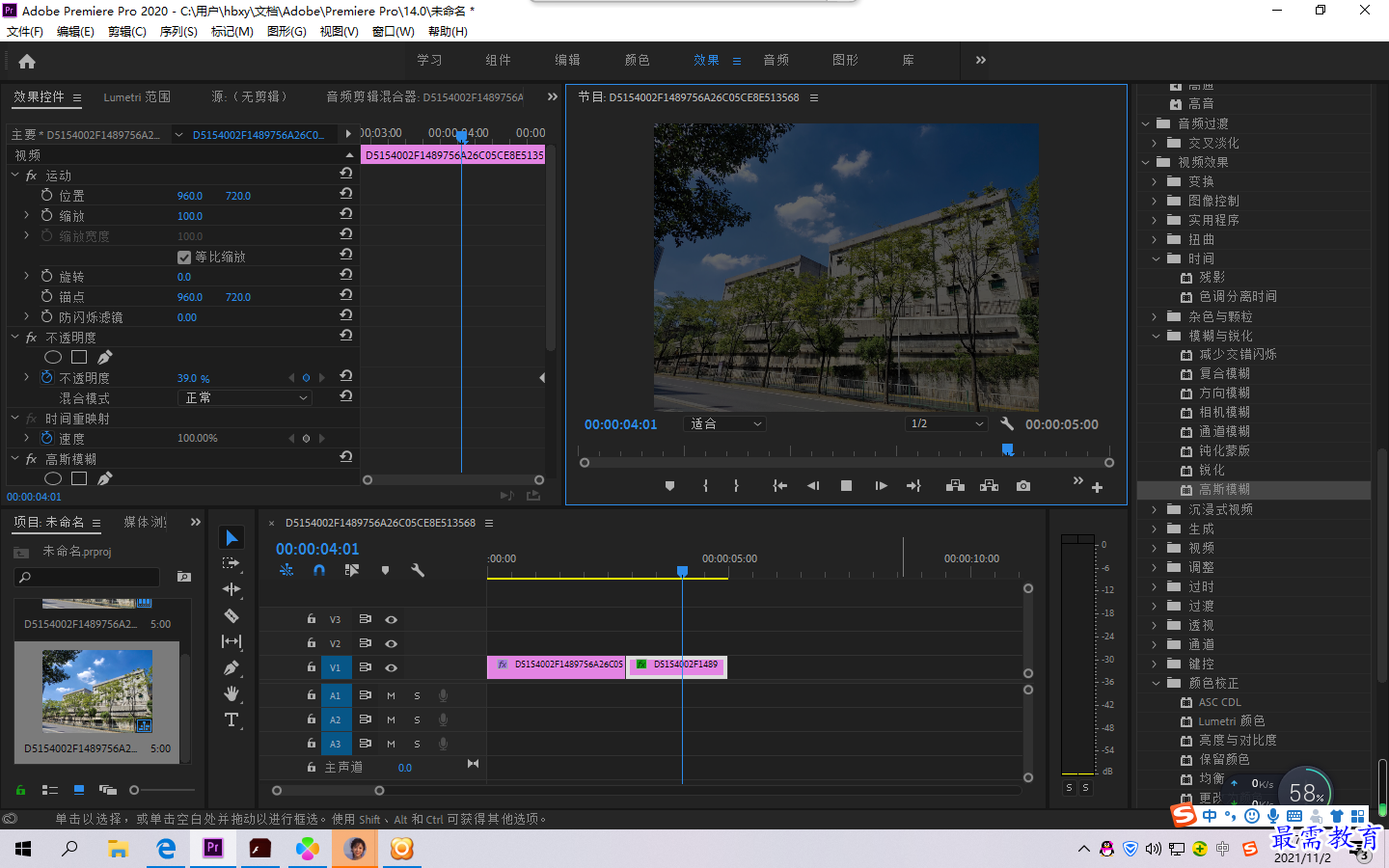Click Add Marker in program monitor
This screenshot has height=868, width=1389.
tap(669, 486)
